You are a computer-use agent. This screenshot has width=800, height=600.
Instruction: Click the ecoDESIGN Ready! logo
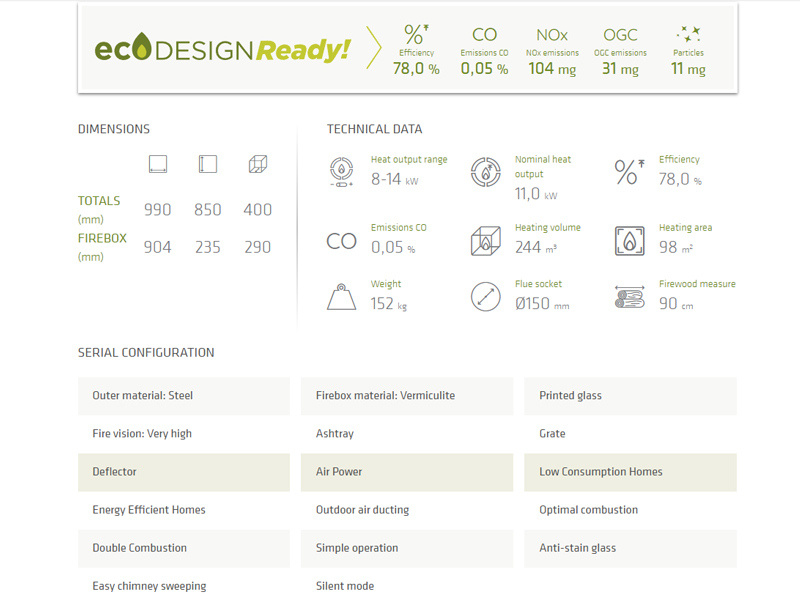tap(222, 48)
